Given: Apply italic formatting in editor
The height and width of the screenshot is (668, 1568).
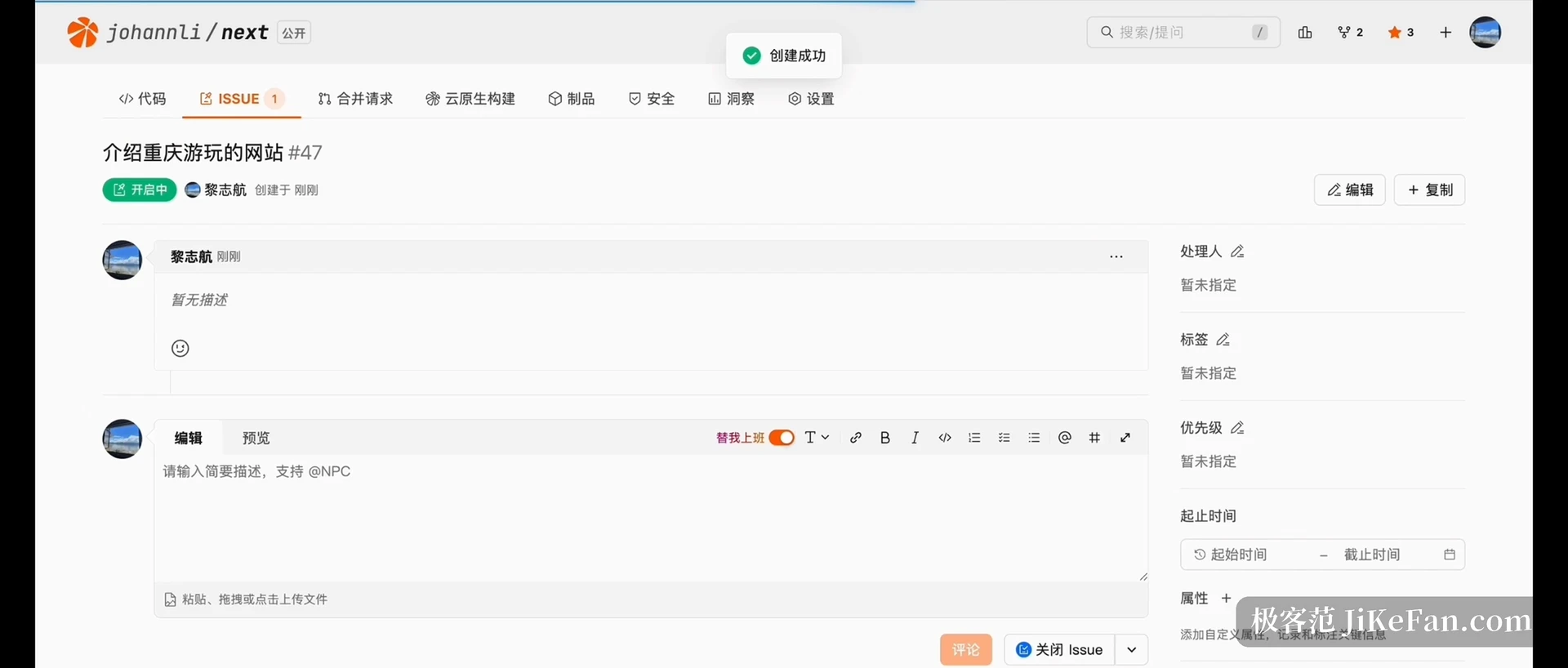Looking at the screenshot, I should coord(915,438).
